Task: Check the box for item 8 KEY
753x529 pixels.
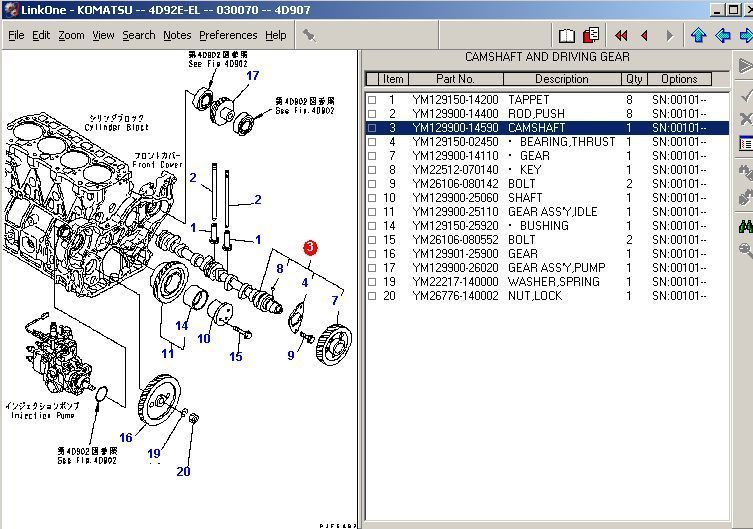Action: [372, 169]
